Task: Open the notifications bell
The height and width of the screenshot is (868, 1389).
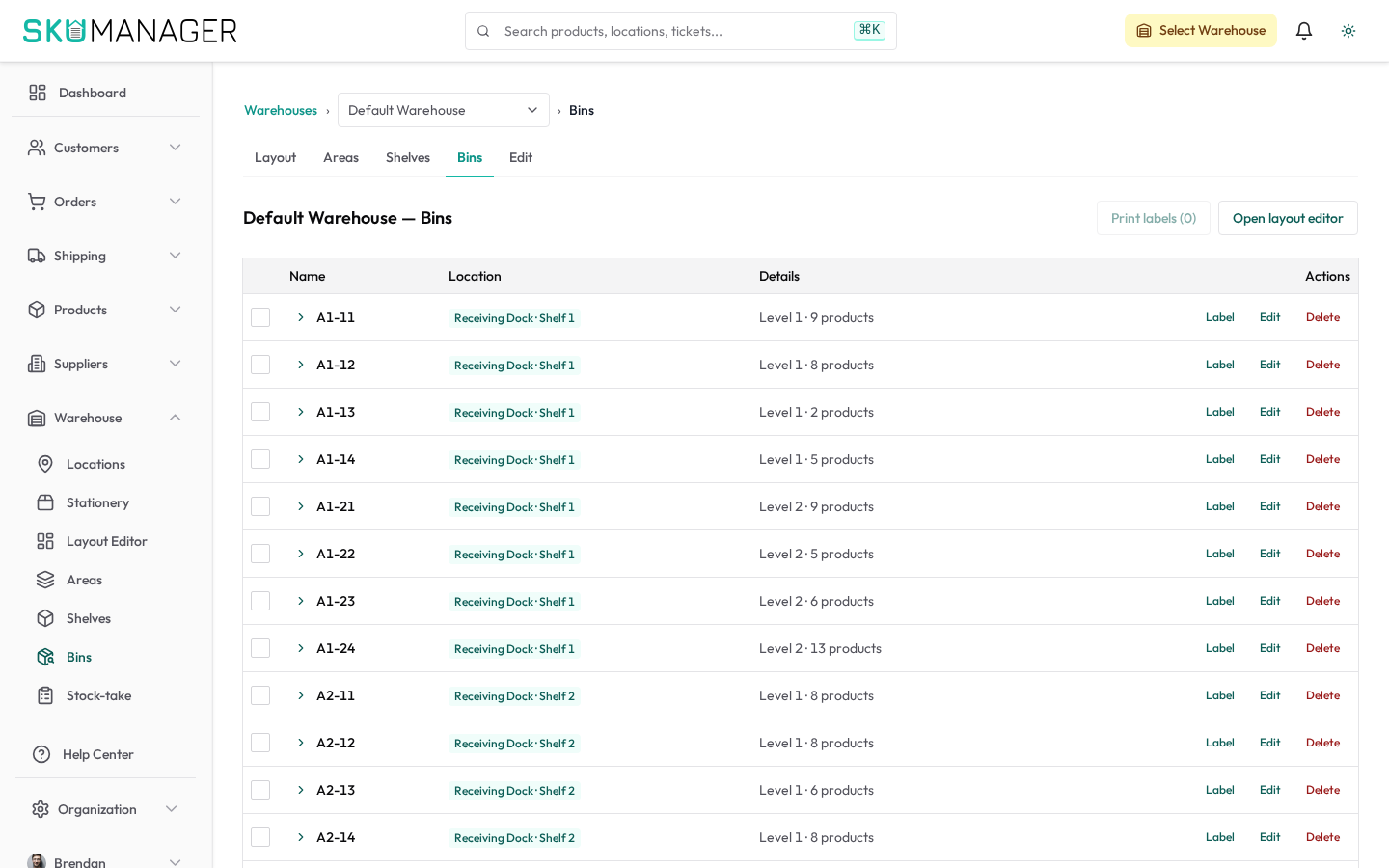Action: tap(1304, 31)
